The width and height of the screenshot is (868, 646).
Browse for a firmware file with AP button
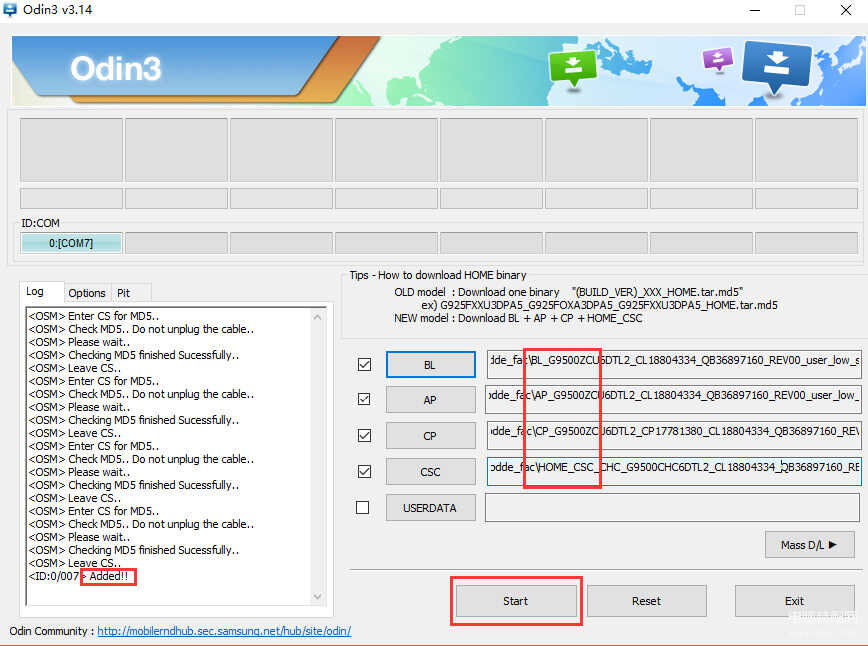(429, 400)
